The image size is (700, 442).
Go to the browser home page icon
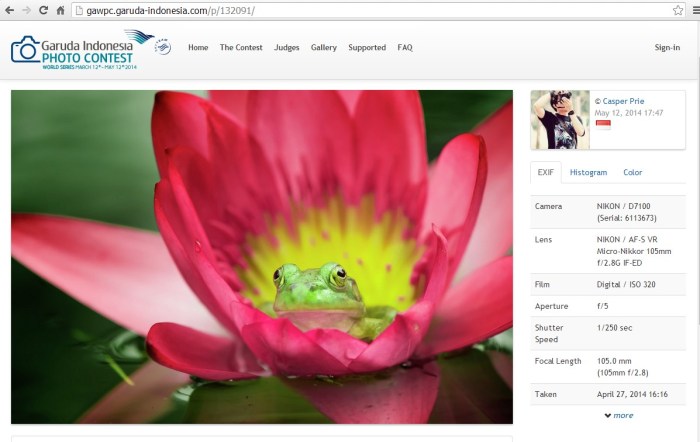(x=60, y=10)
